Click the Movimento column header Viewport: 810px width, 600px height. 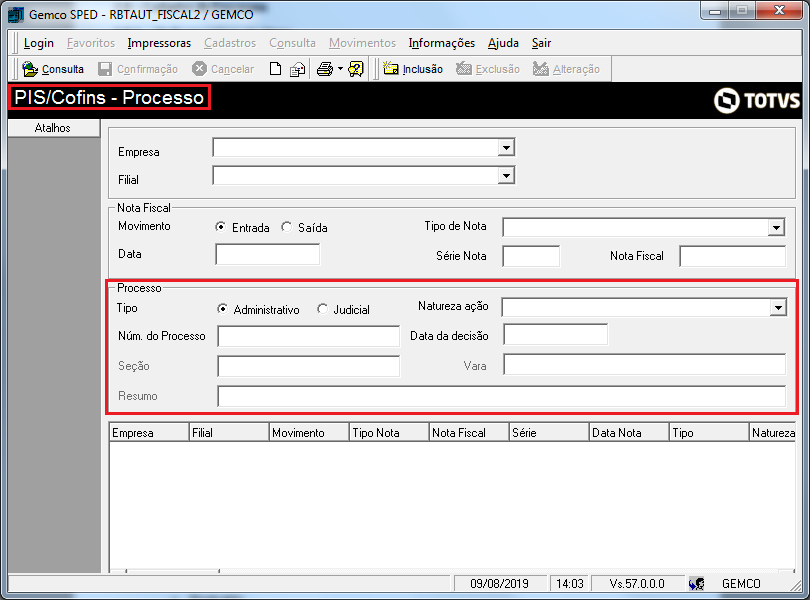(x=309, y=433)
